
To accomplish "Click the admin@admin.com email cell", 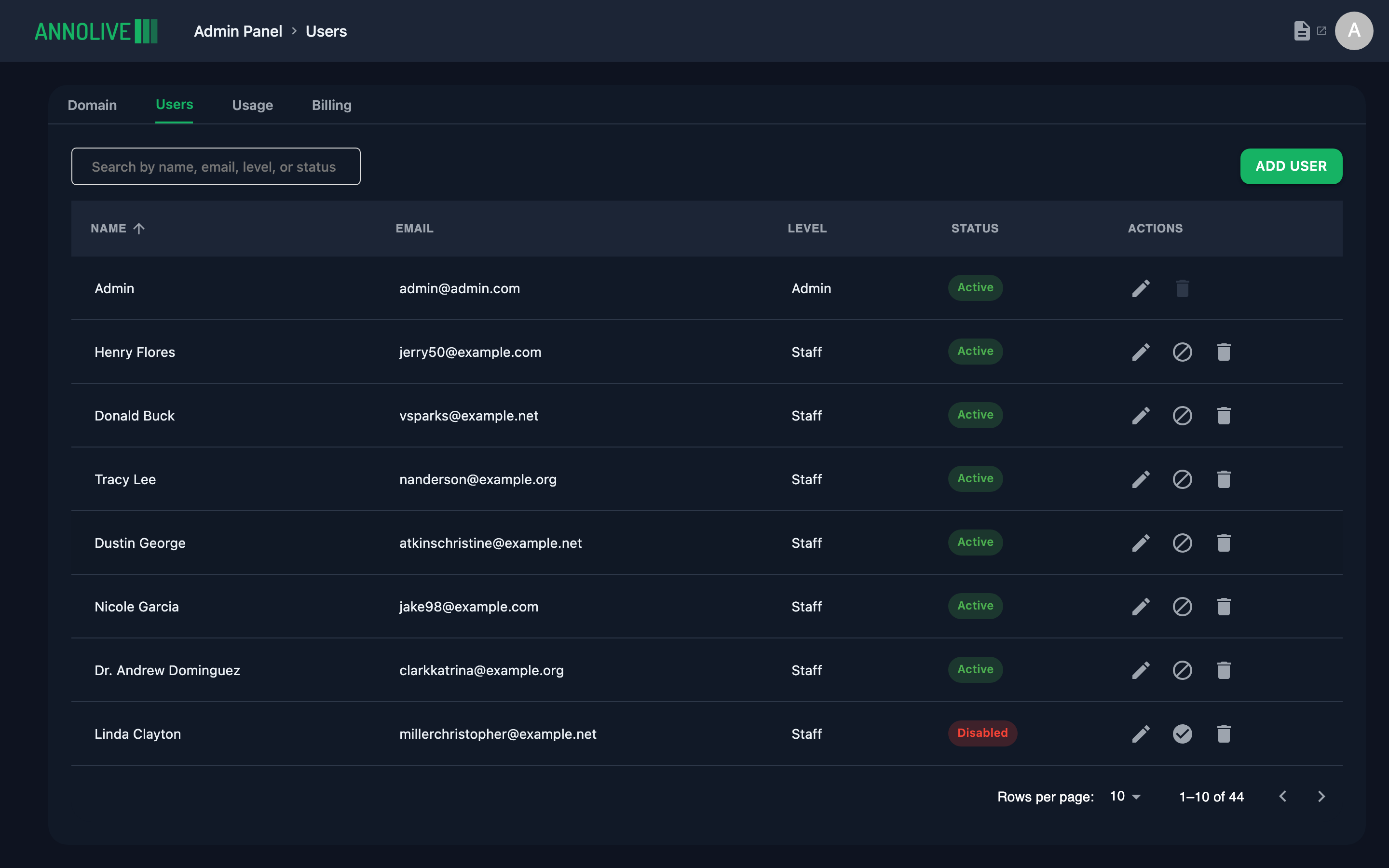I will 460,288.
